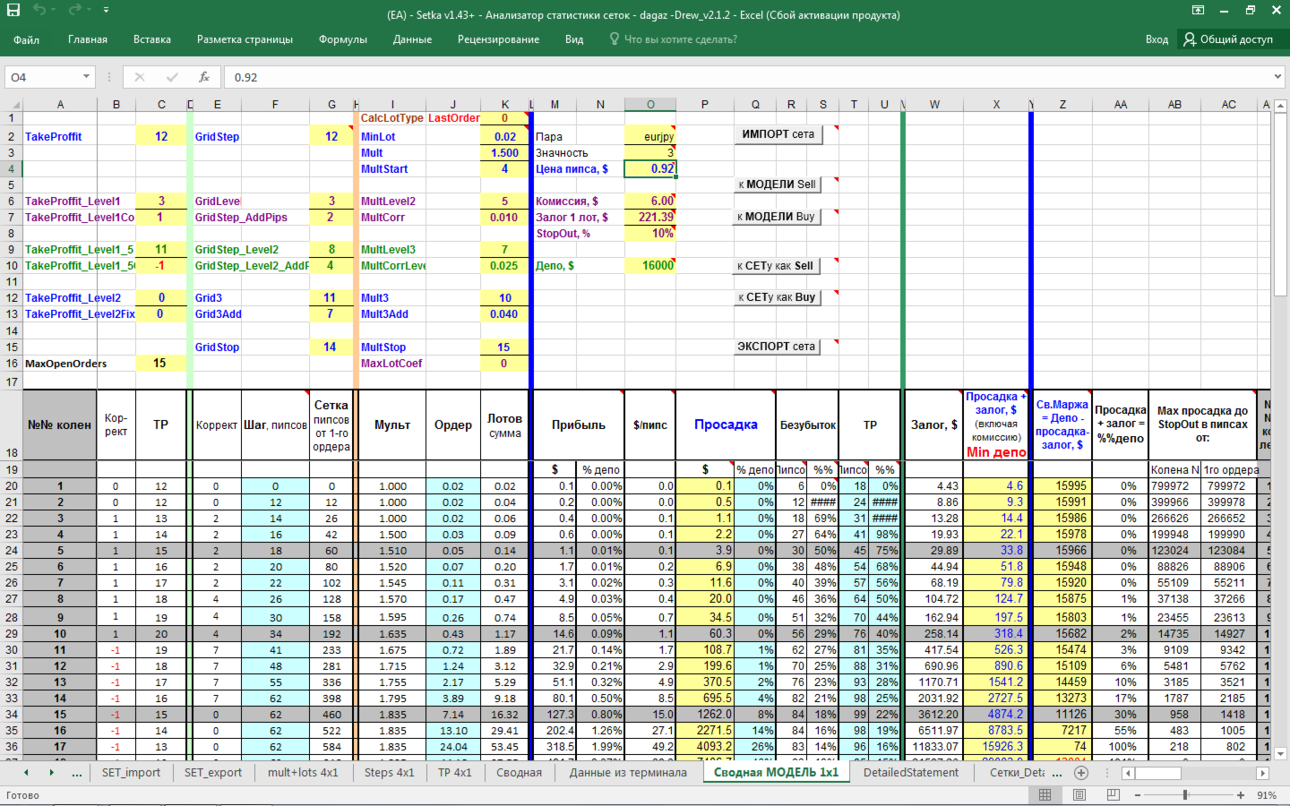Open SET_export sheet tab
This screenshot has height=806, width=1290.
[x=213, y=773]
